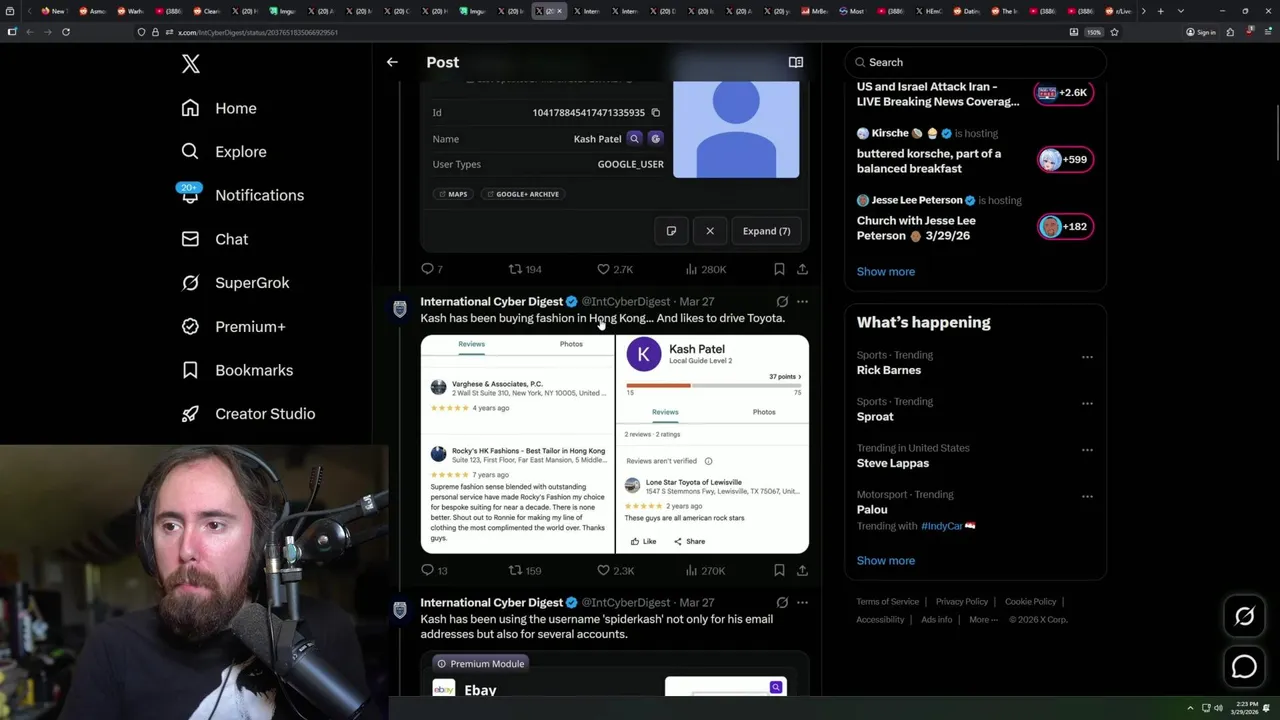Repost the tweet with 159 reposts
Screen dimensions: 1280x720
click(x=525, y=570)
